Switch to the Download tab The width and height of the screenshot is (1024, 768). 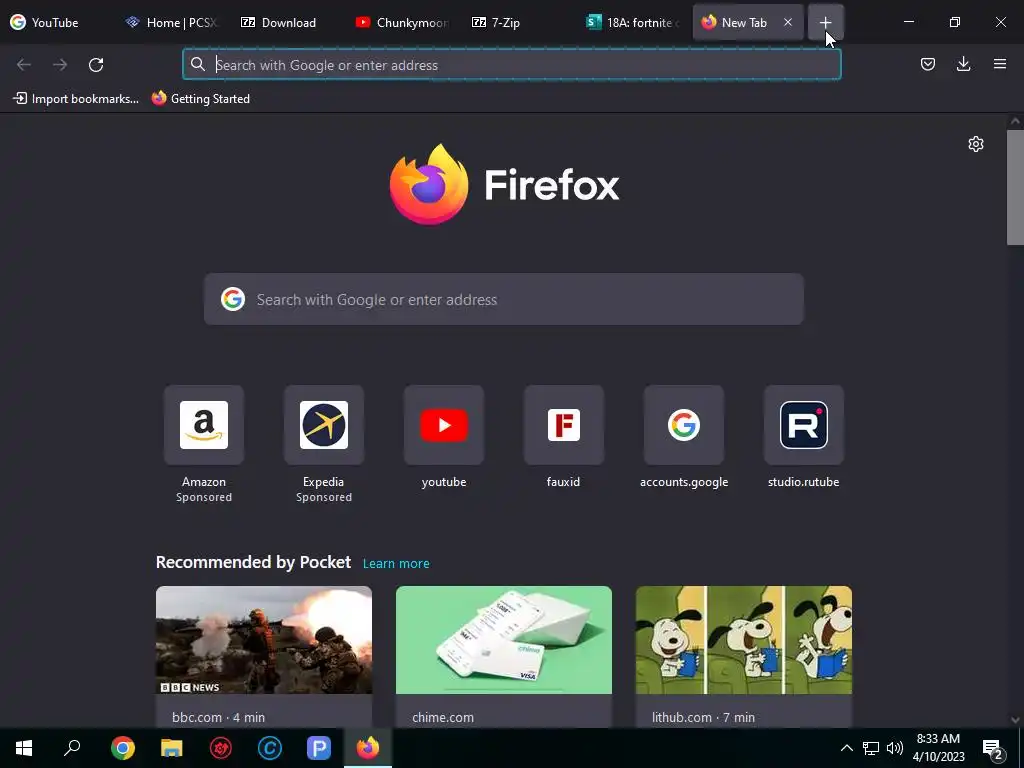tap(287, 22)
